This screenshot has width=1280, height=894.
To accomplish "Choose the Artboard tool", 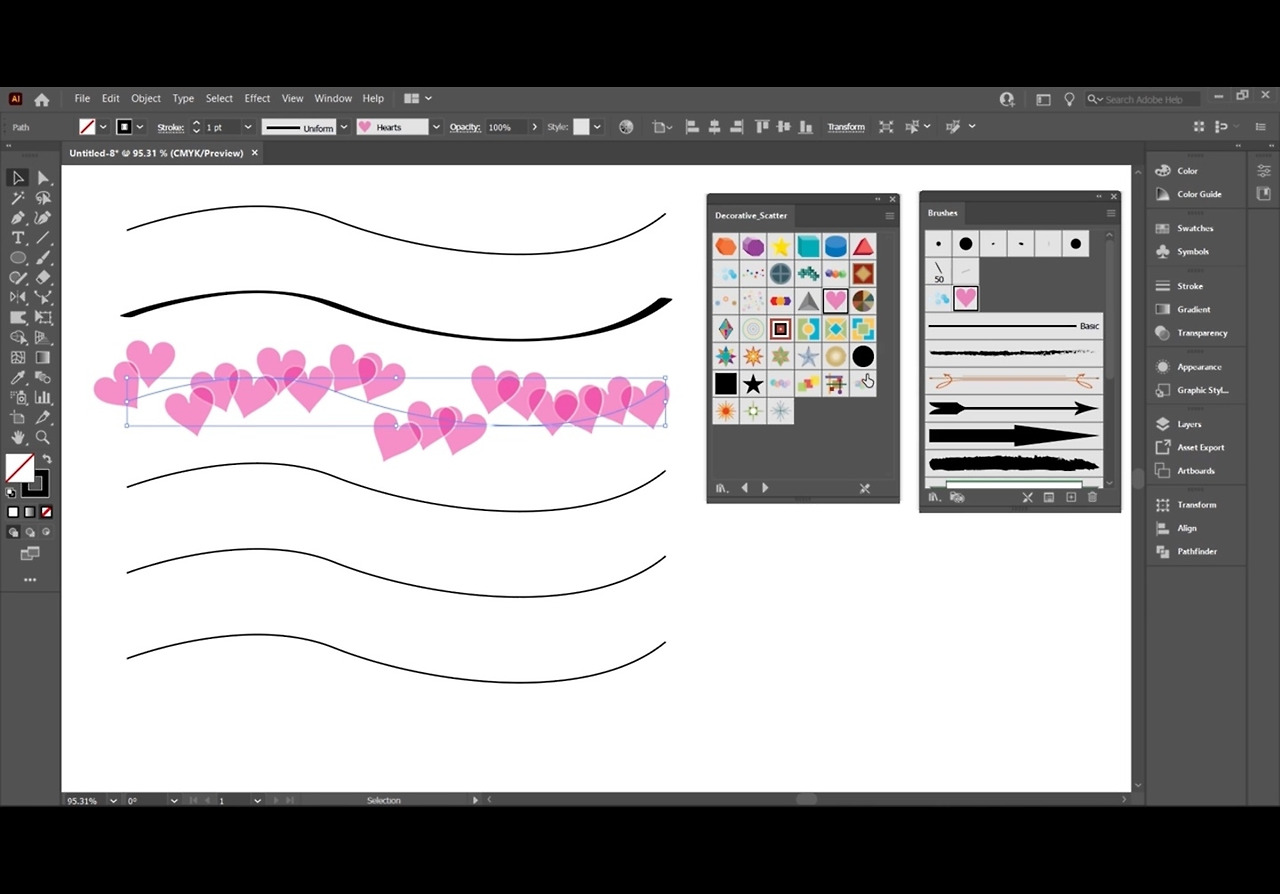I will 17,418.
